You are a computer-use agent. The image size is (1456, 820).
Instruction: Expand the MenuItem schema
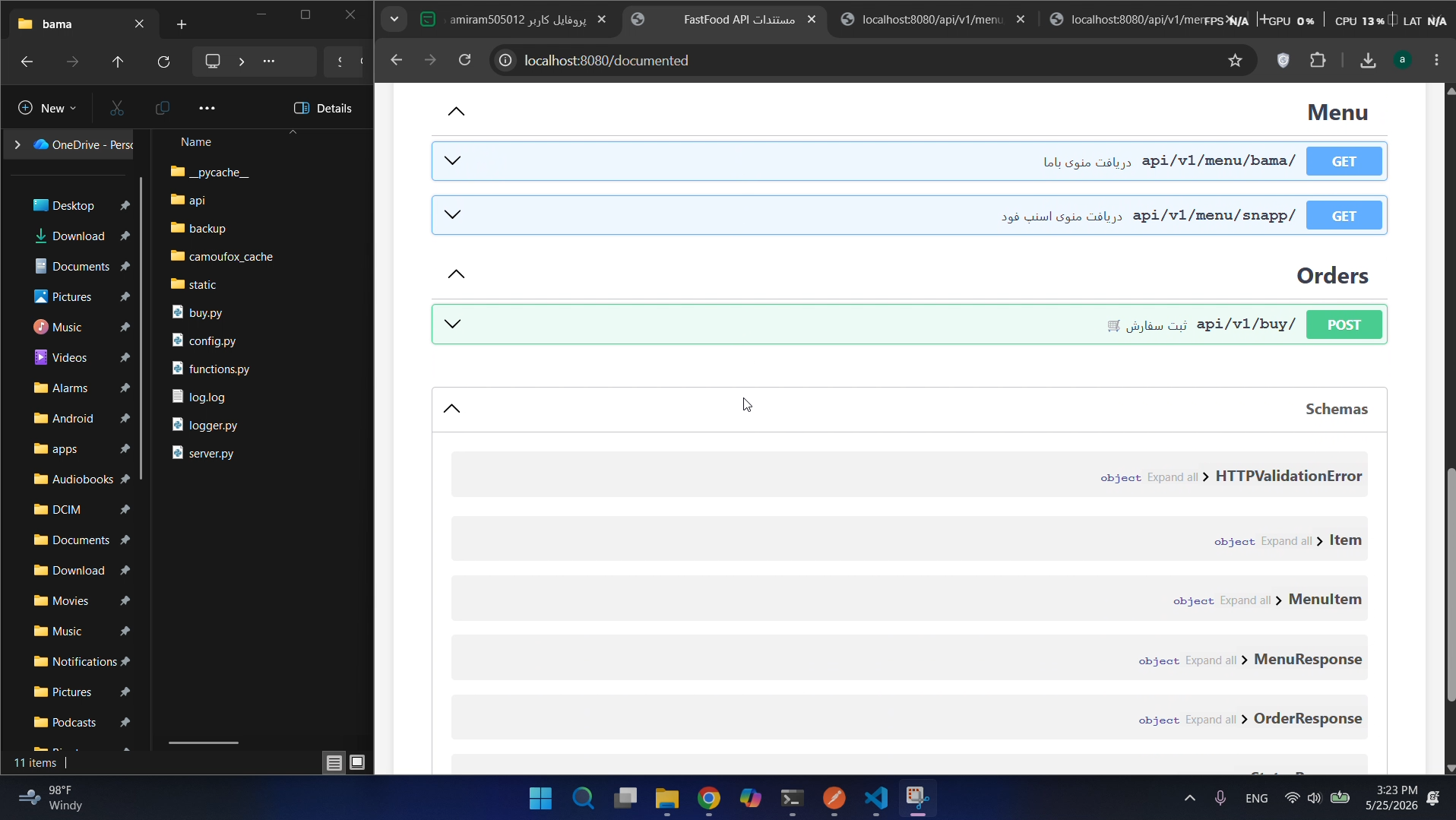(x=1279, y=600)
